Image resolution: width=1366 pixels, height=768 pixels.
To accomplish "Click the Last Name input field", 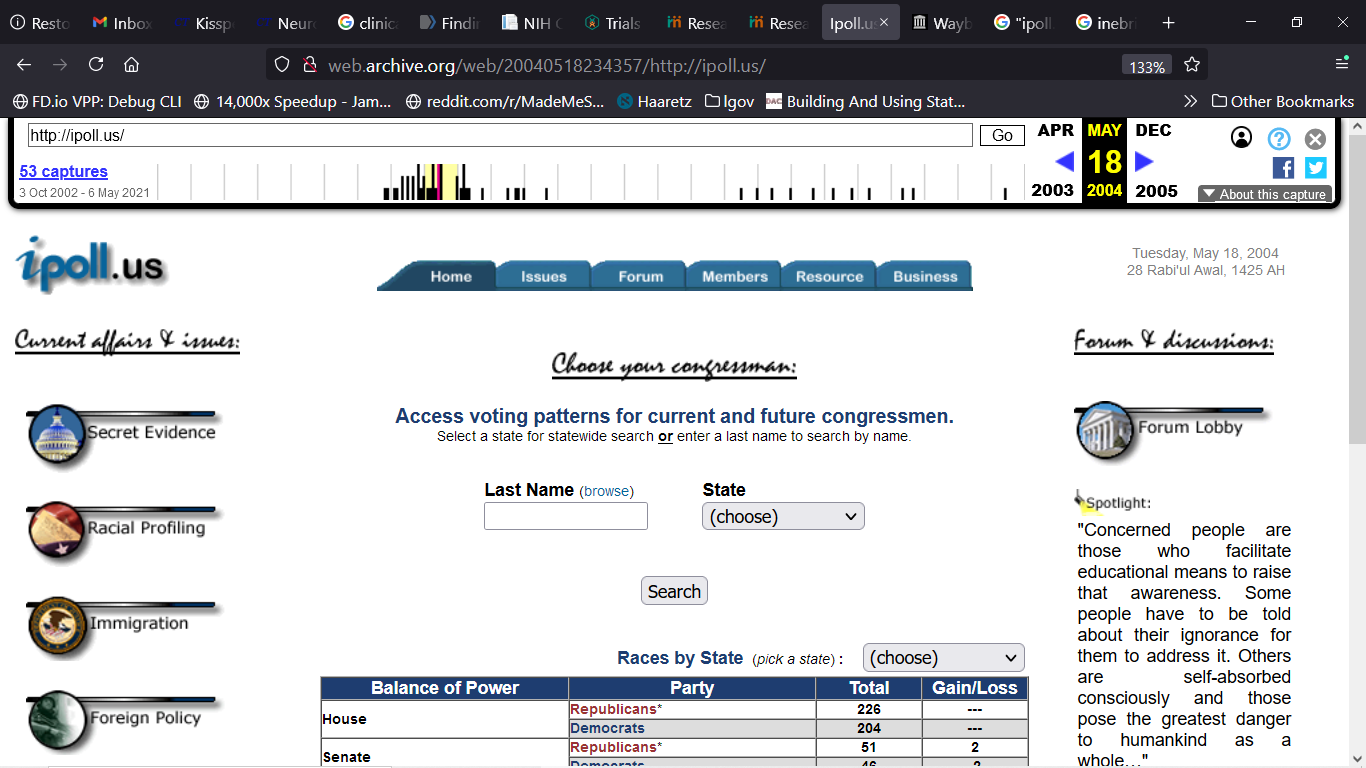I will (x=565, y=516).
